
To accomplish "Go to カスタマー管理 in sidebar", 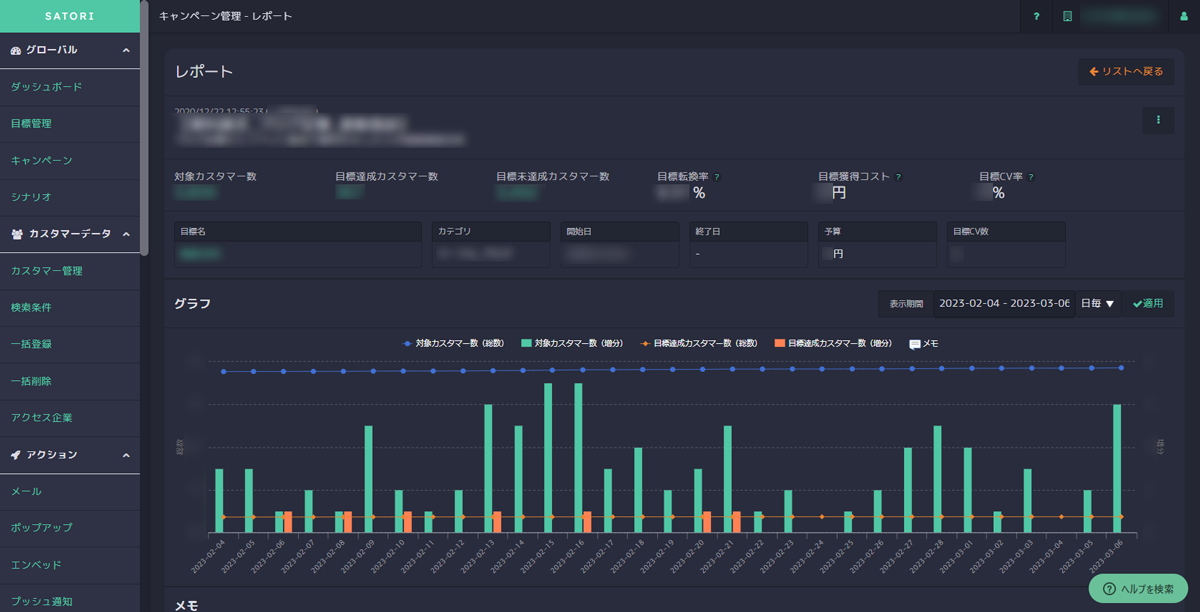I will [x=46, y=271].
